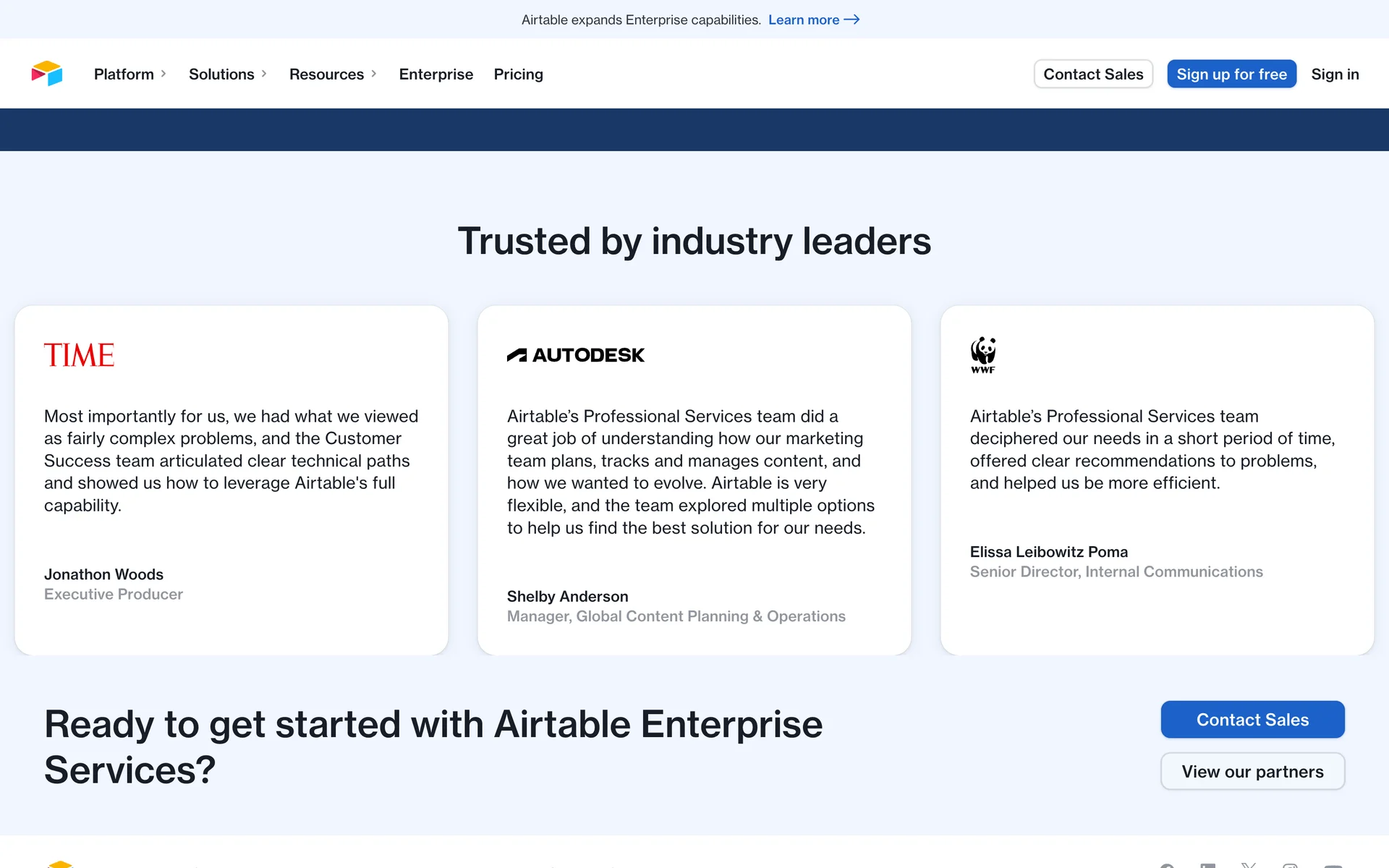Click the Shelby Anderson testimonial text
The width and height of the screenshot is (1389, 868).
pyautogui.click(x=690, y=472)
